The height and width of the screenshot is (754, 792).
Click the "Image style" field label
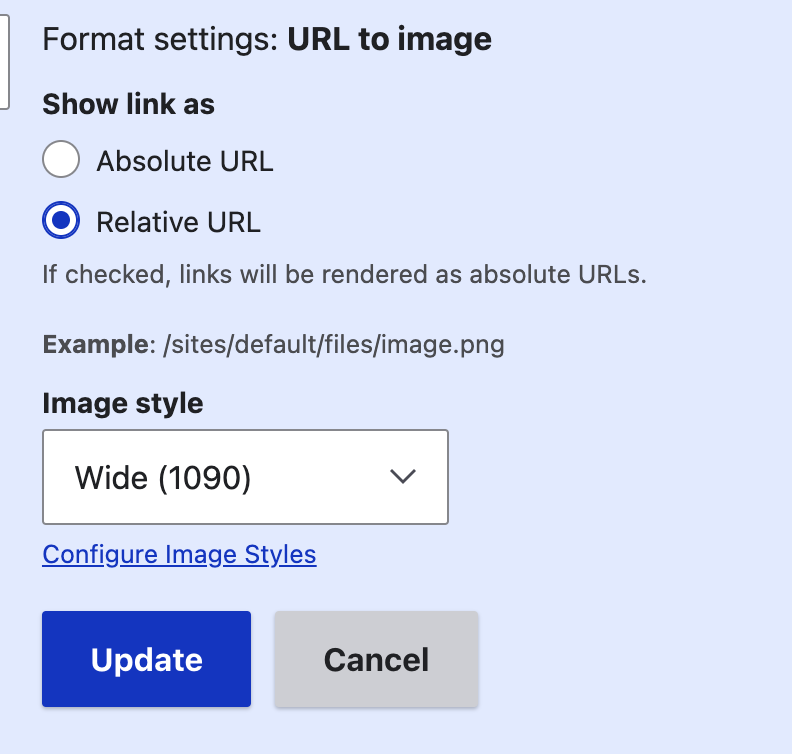tap(122, 404)
